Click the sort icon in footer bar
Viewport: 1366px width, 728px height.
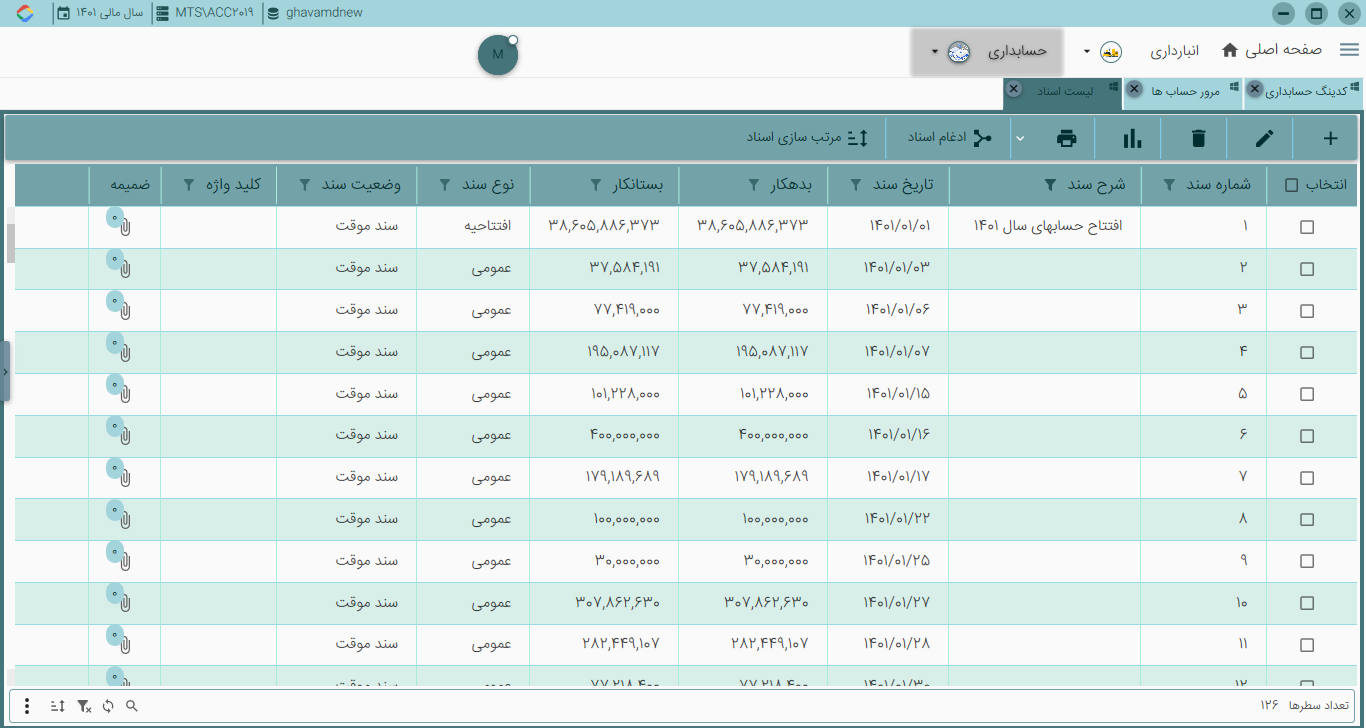point(57,706)
